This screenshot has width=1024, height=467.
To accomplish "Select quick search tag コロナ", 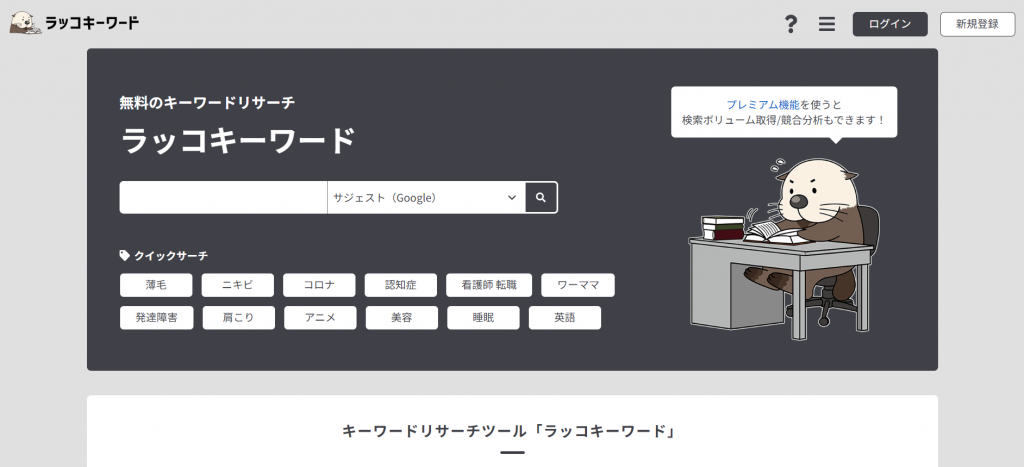I will tap(319, 285).
